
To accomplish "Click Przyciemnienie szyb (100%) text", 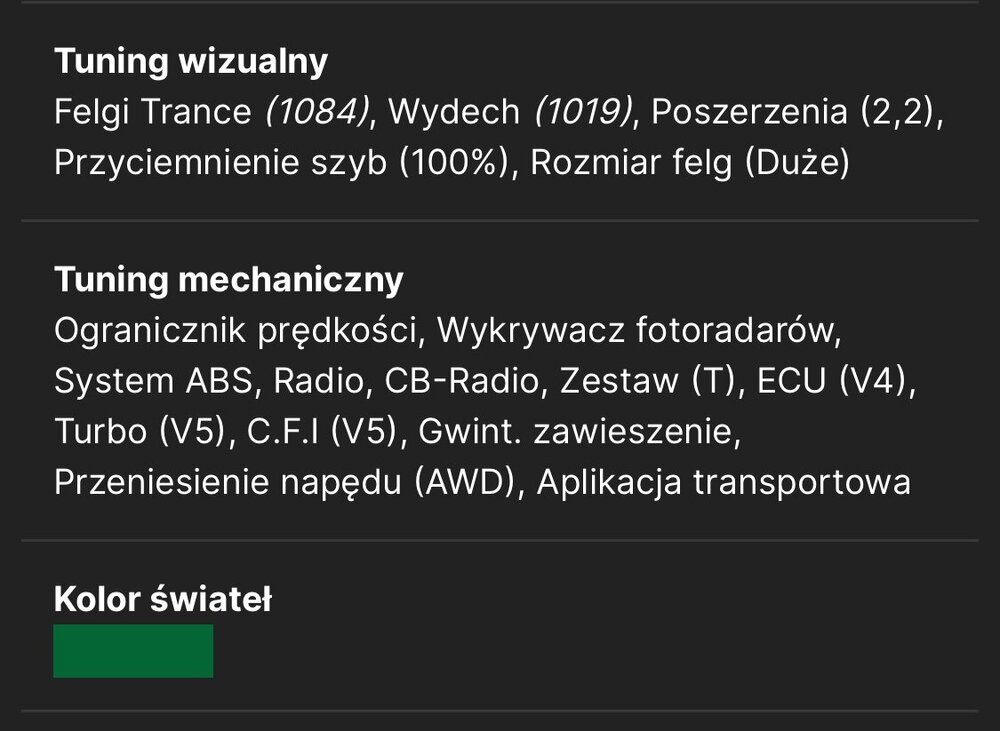I will pos(281,163).
